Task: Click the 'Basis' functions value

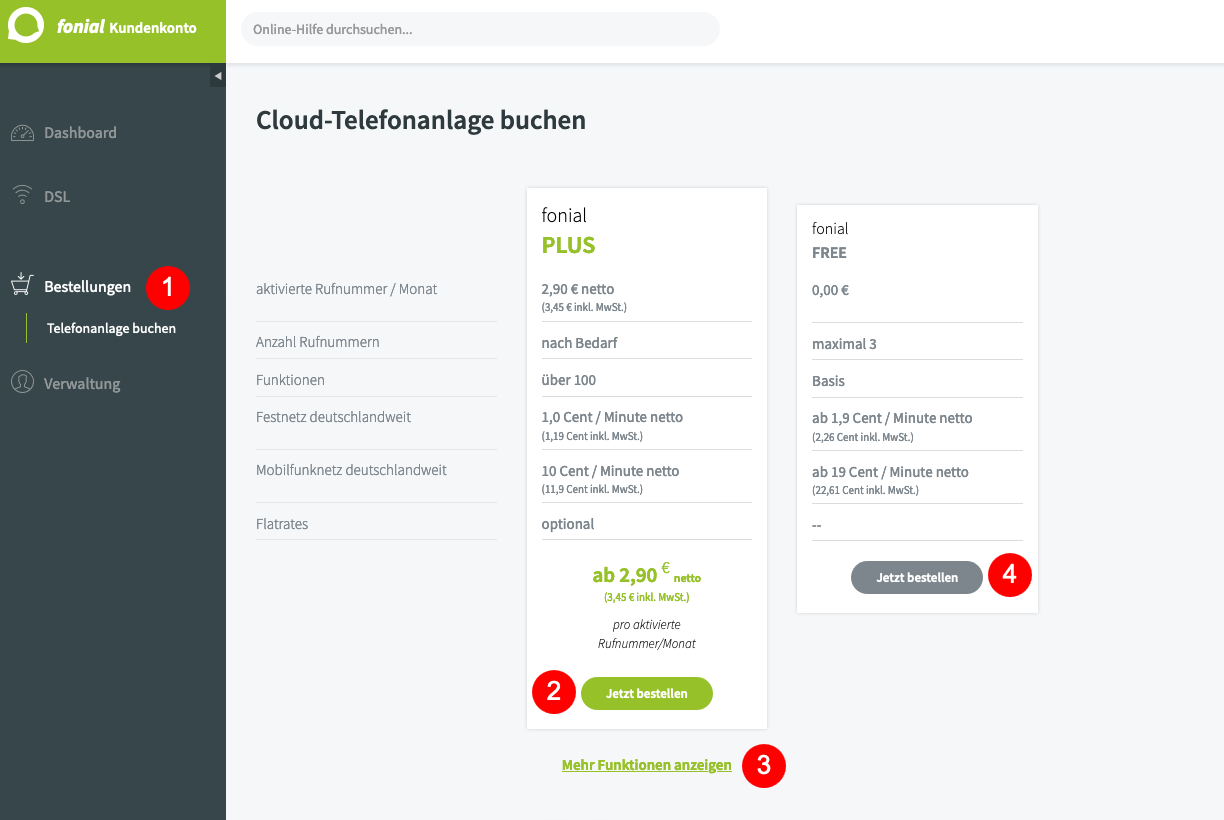Action: pyautogui.click(x=828, y=381)
